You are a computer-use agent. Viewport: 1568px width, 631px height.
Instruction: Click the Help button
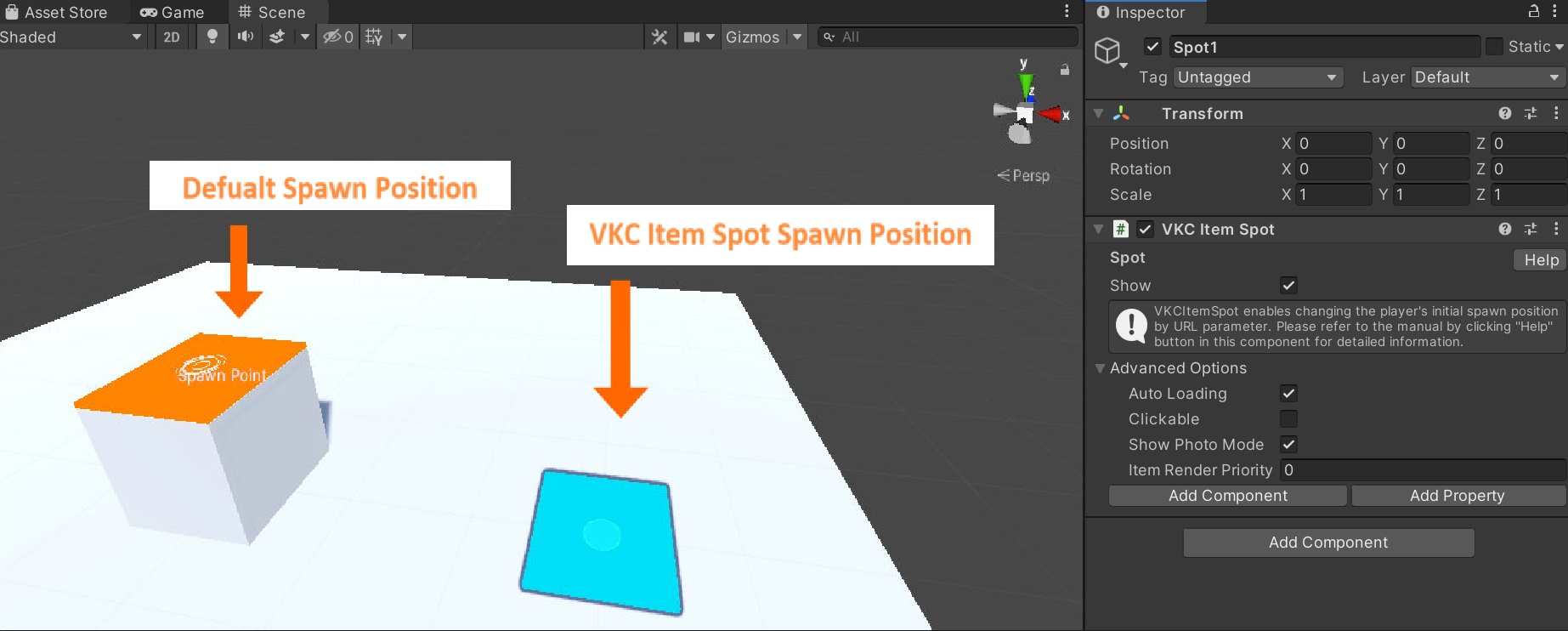point(1540,260)
